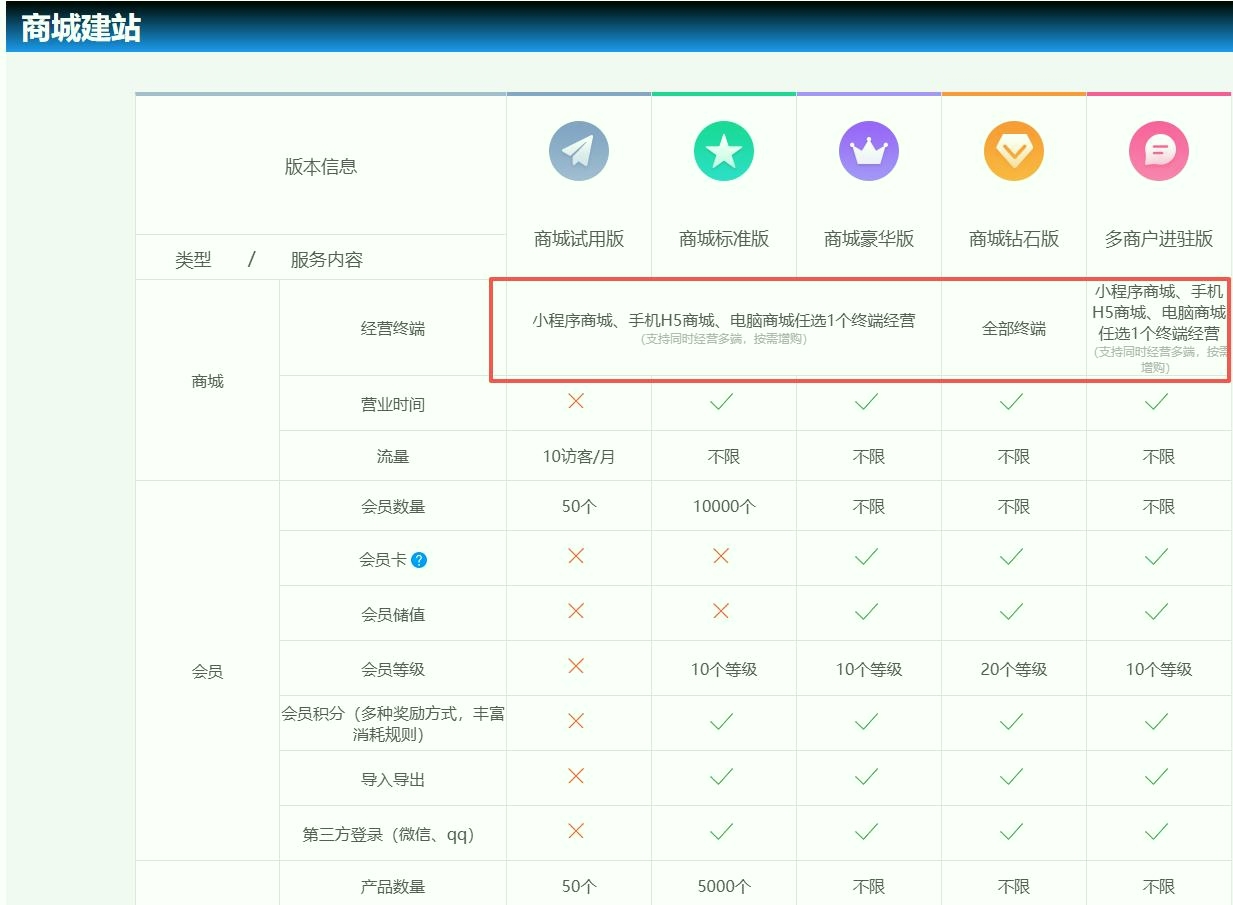Click the 10000个 cell under 会员数量
The height and width of the screenshot is (905, 1233).
click(x=722, y=506)
